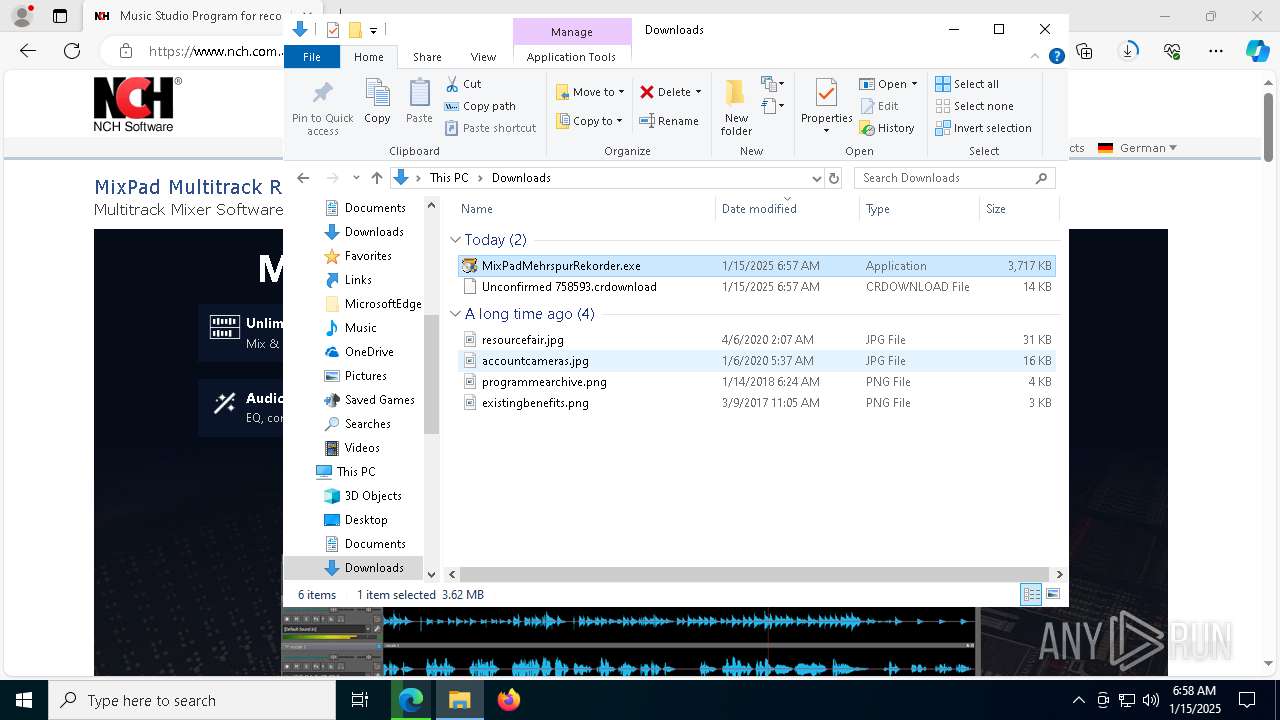Open the Move to dropdown
The height and width of the screenshot is (720, 1280).
pos(590,92)
